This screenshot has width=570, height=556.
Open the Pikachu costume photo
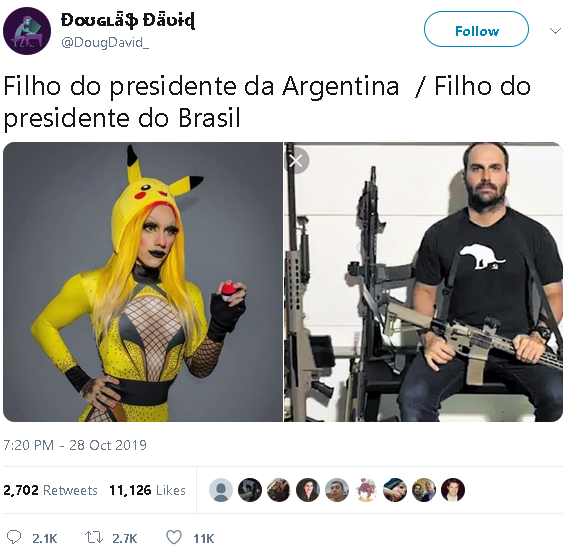[x=143, y=282]
